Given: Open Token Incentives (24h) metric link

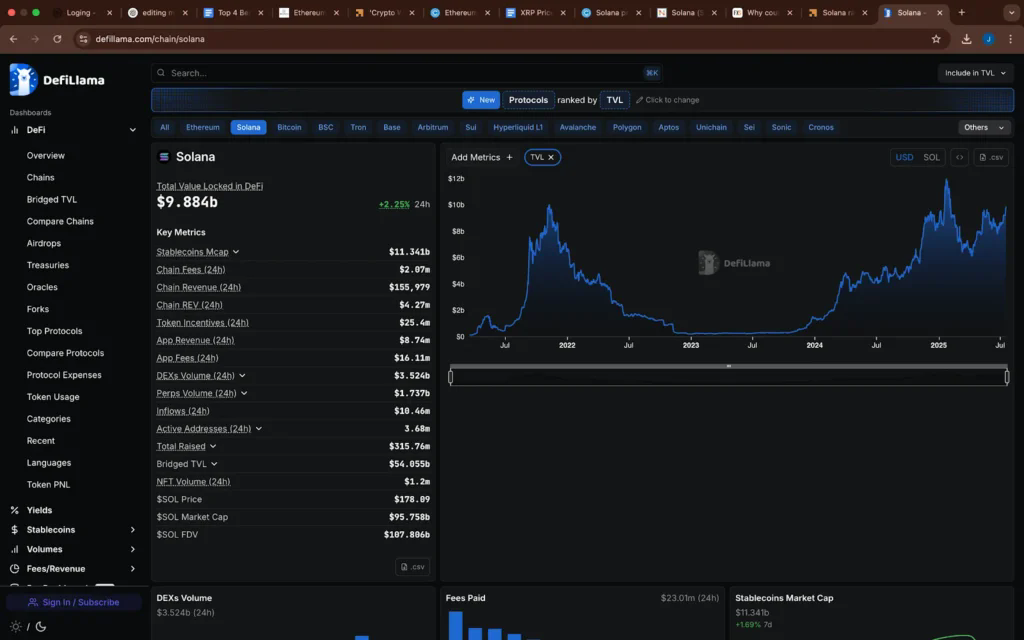Looking at the screenshot, I should 202,323.
